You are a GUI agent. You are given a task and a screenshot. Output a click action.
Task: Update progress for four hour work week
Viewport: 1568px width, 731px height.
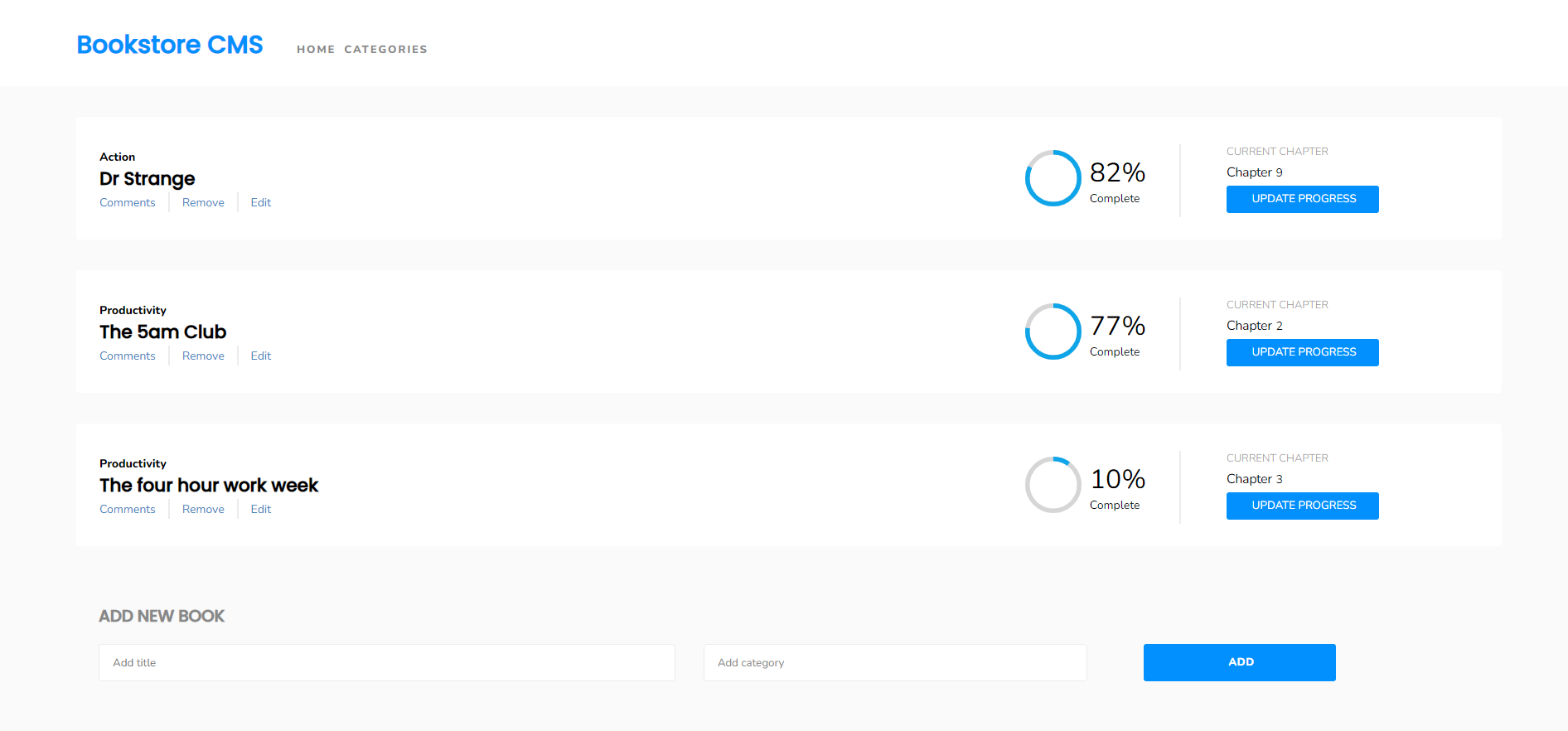click(1302, 506)
